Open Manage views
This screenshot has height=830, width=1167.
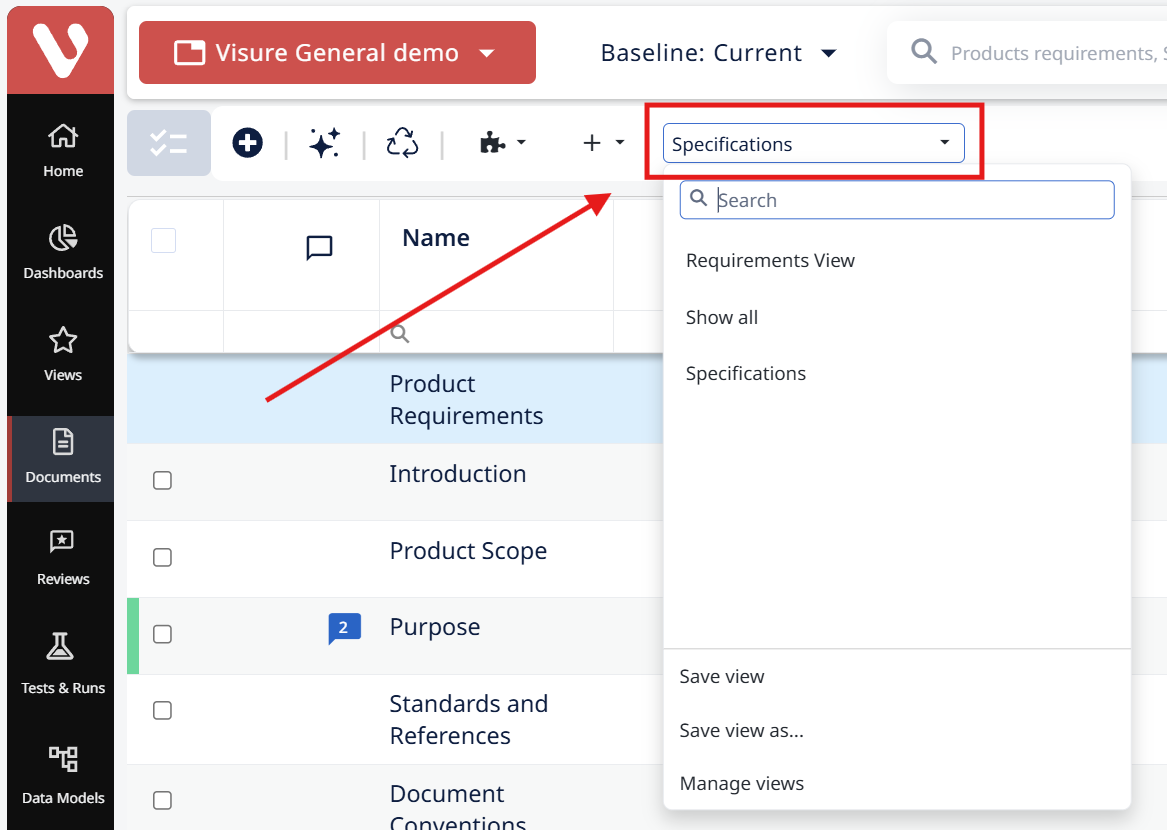click(x=741, y=783)
